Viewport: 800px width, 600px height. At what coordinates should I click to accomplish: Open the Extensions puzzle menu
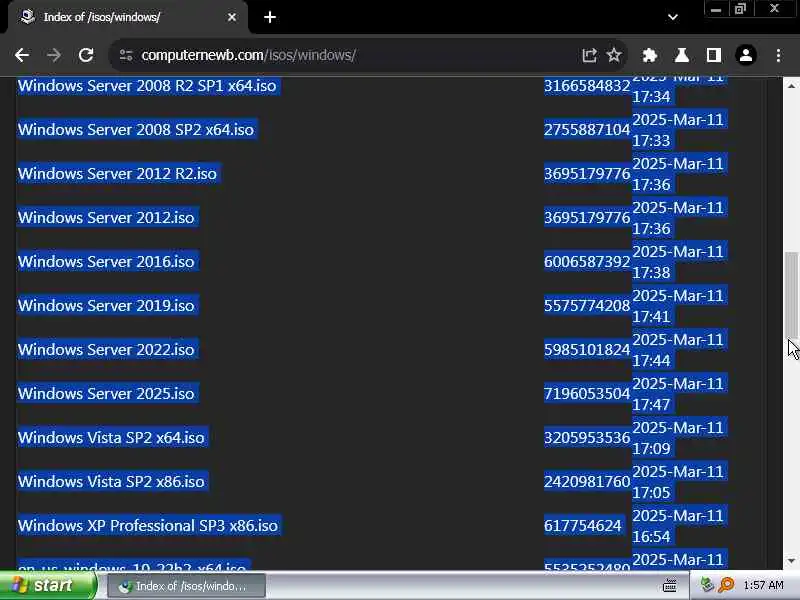pos(649,55)
